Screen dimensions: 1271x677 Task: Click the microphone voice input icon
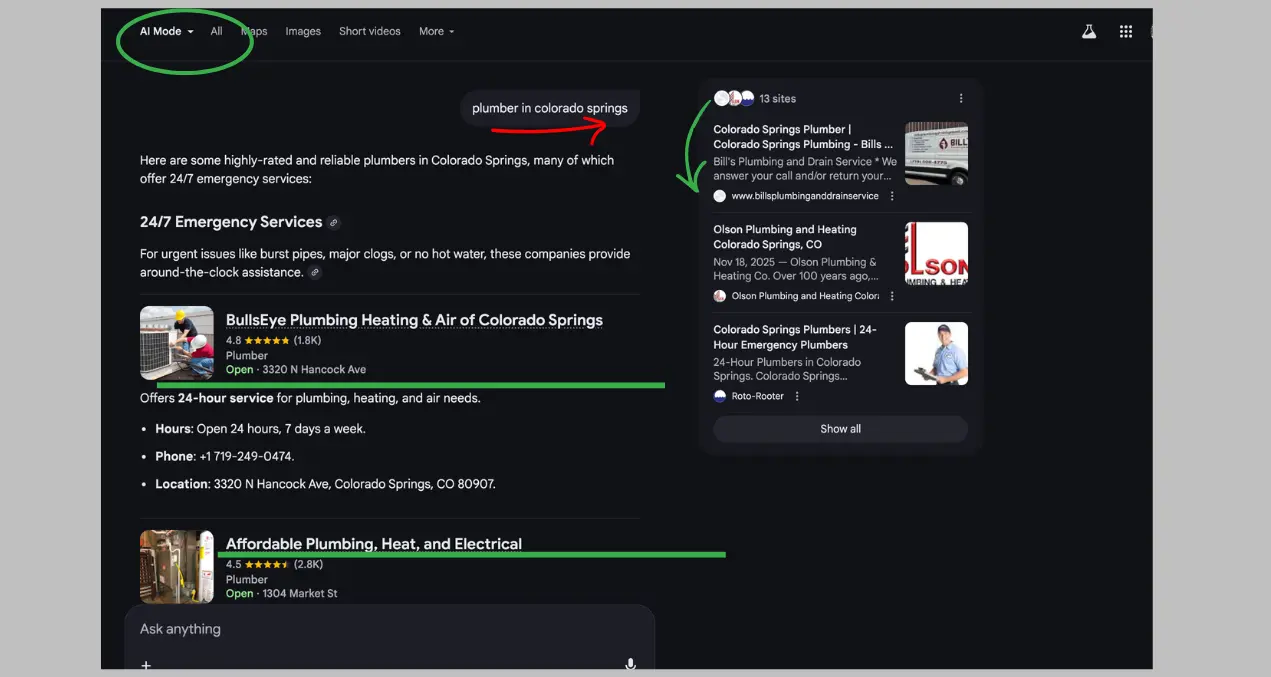tap(630, 664)
